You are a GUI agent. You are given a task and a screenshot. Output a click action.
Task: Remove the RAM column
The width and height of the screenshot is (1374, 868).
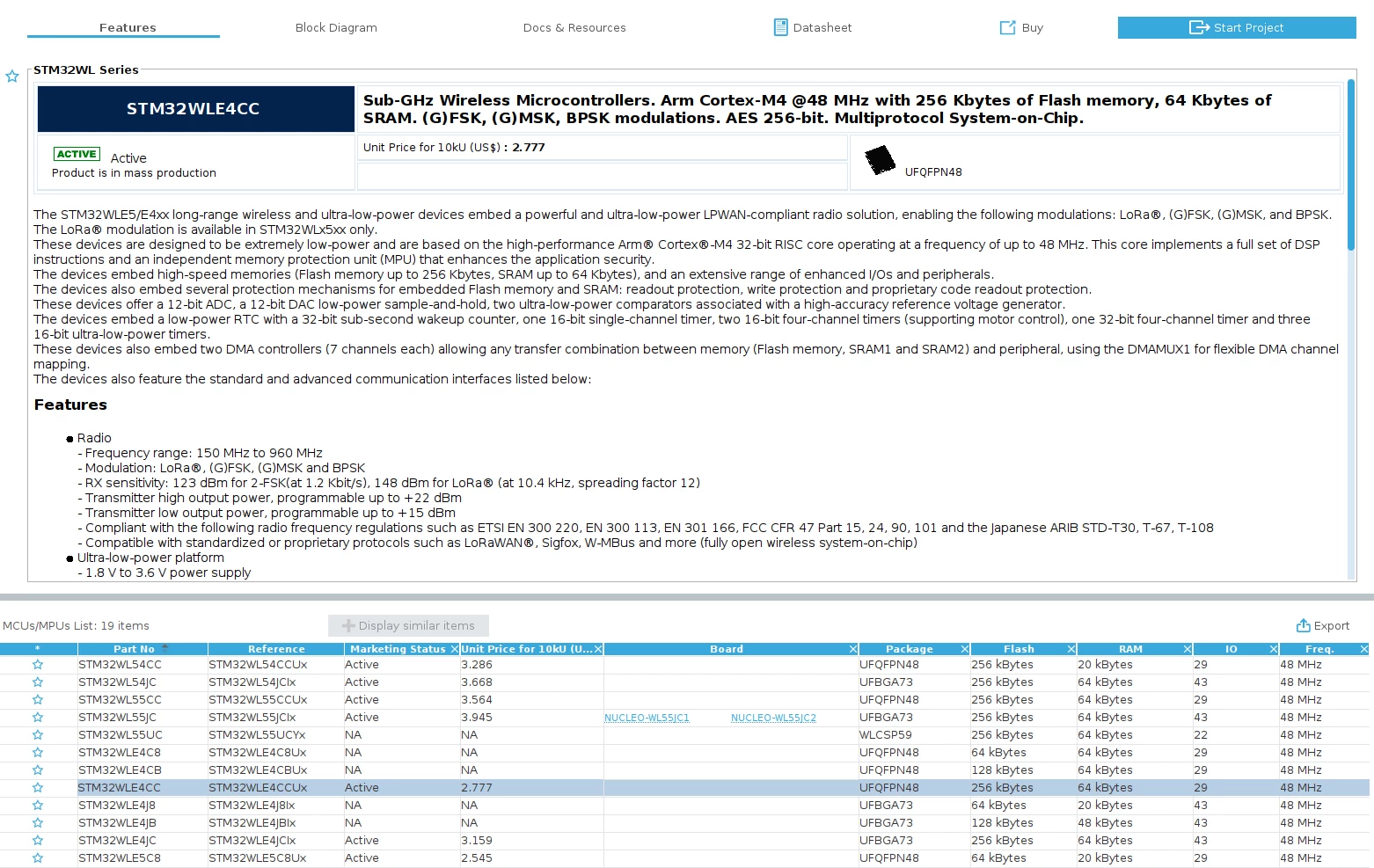pyautogui.click(x=1188, y=649)
